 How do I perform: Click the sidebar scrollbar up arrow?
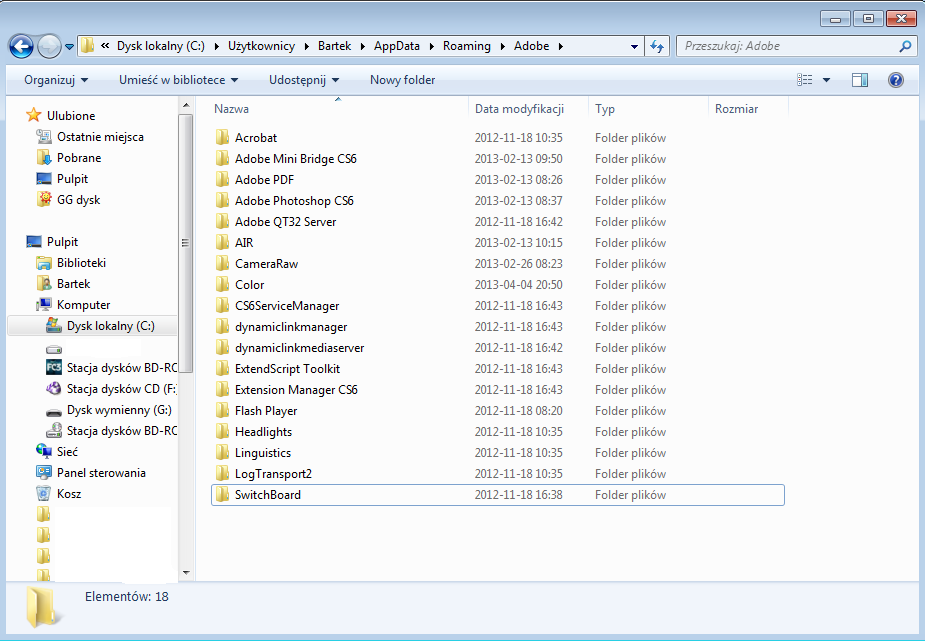click(x=186, y=106)
